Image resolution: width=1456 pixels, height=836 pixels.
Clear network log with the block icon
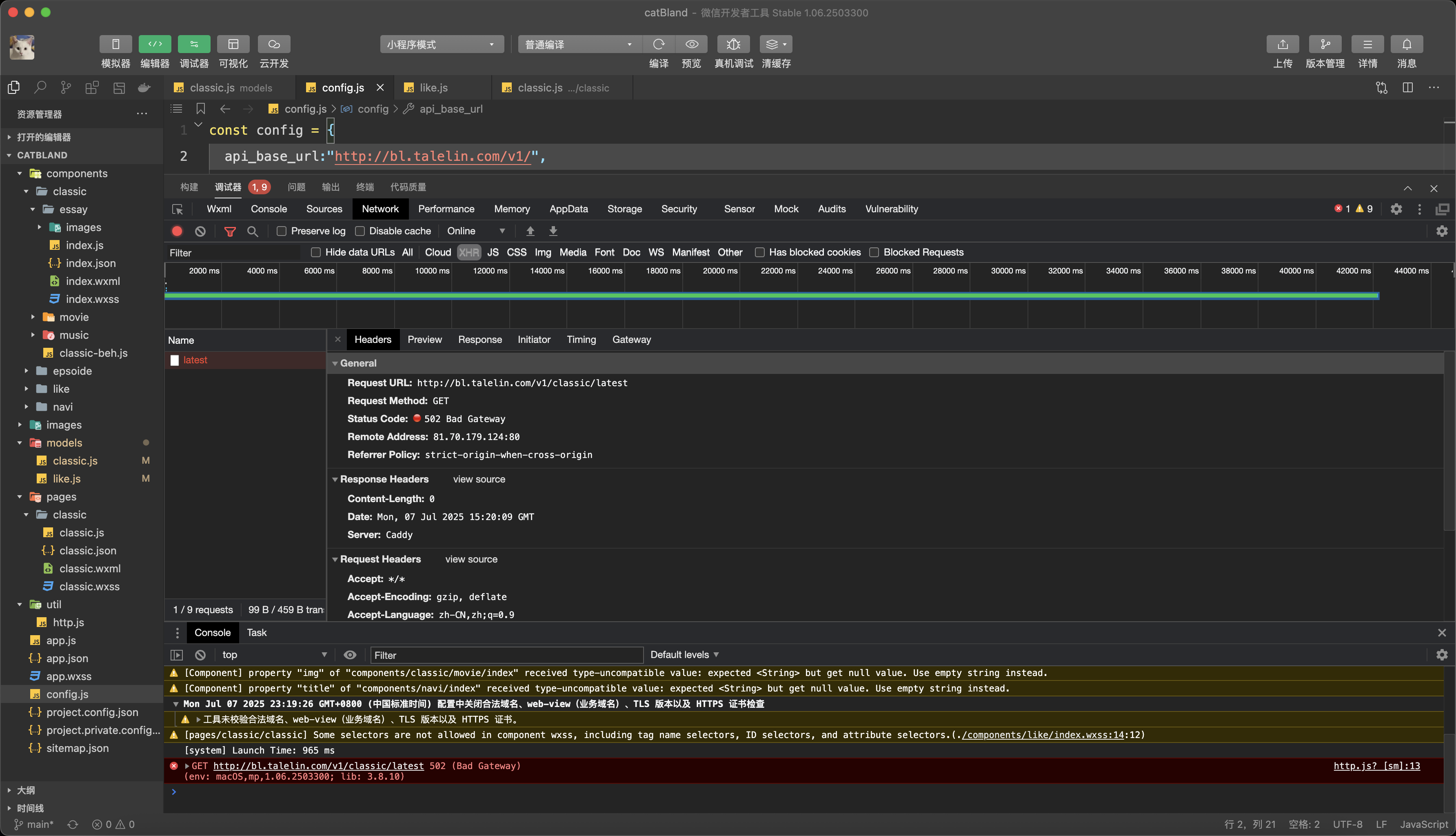[200, 231]
